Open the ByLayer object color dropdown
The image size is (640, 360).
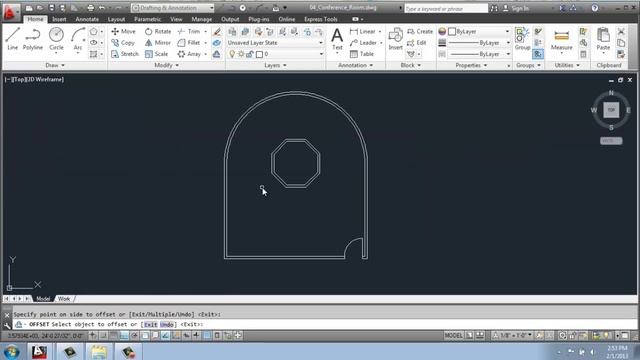coord(479,31)
